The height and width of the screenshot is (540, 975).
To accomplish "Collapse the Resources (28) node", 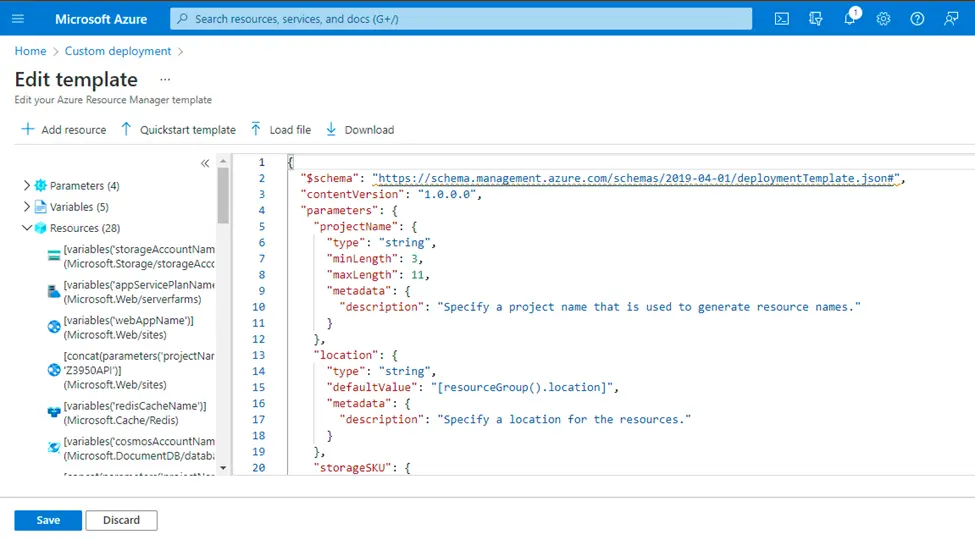I will pos(26,228).
